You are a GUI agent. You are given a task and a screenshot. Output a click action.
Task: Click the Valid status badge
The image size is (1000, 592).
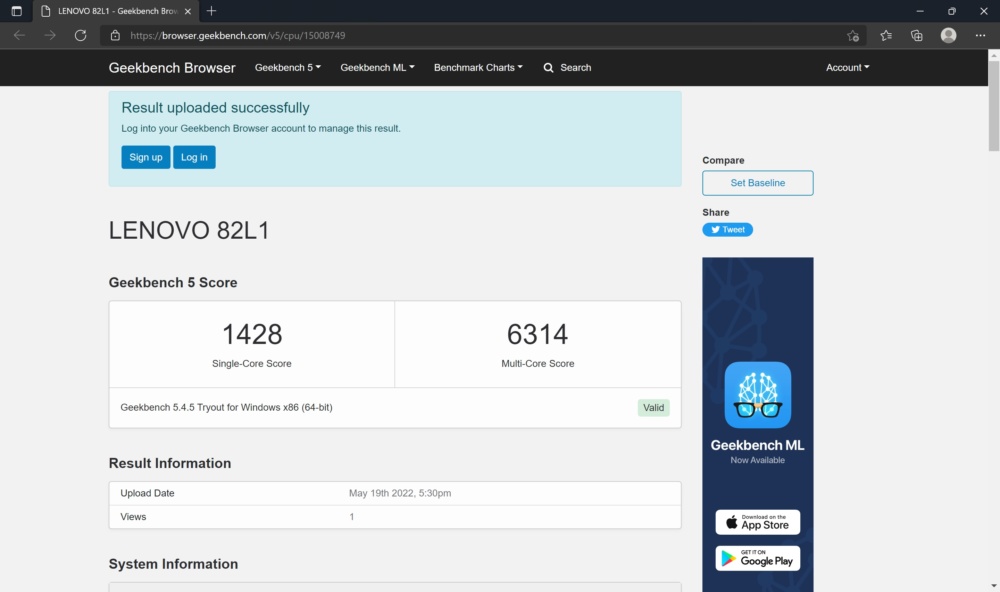653,408
